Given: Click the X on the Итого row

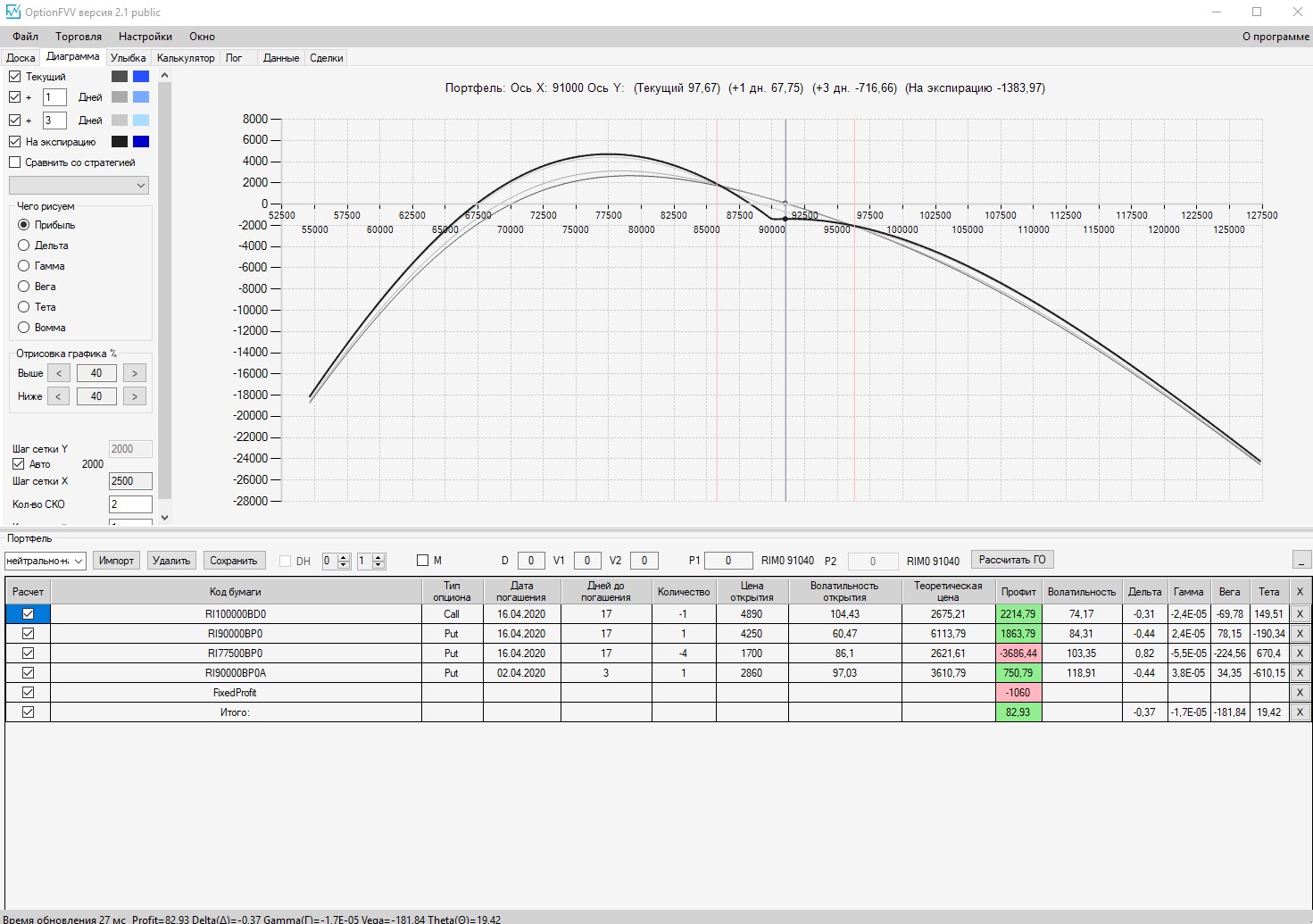Looking at the screenshot, I should coord(1300,712).
